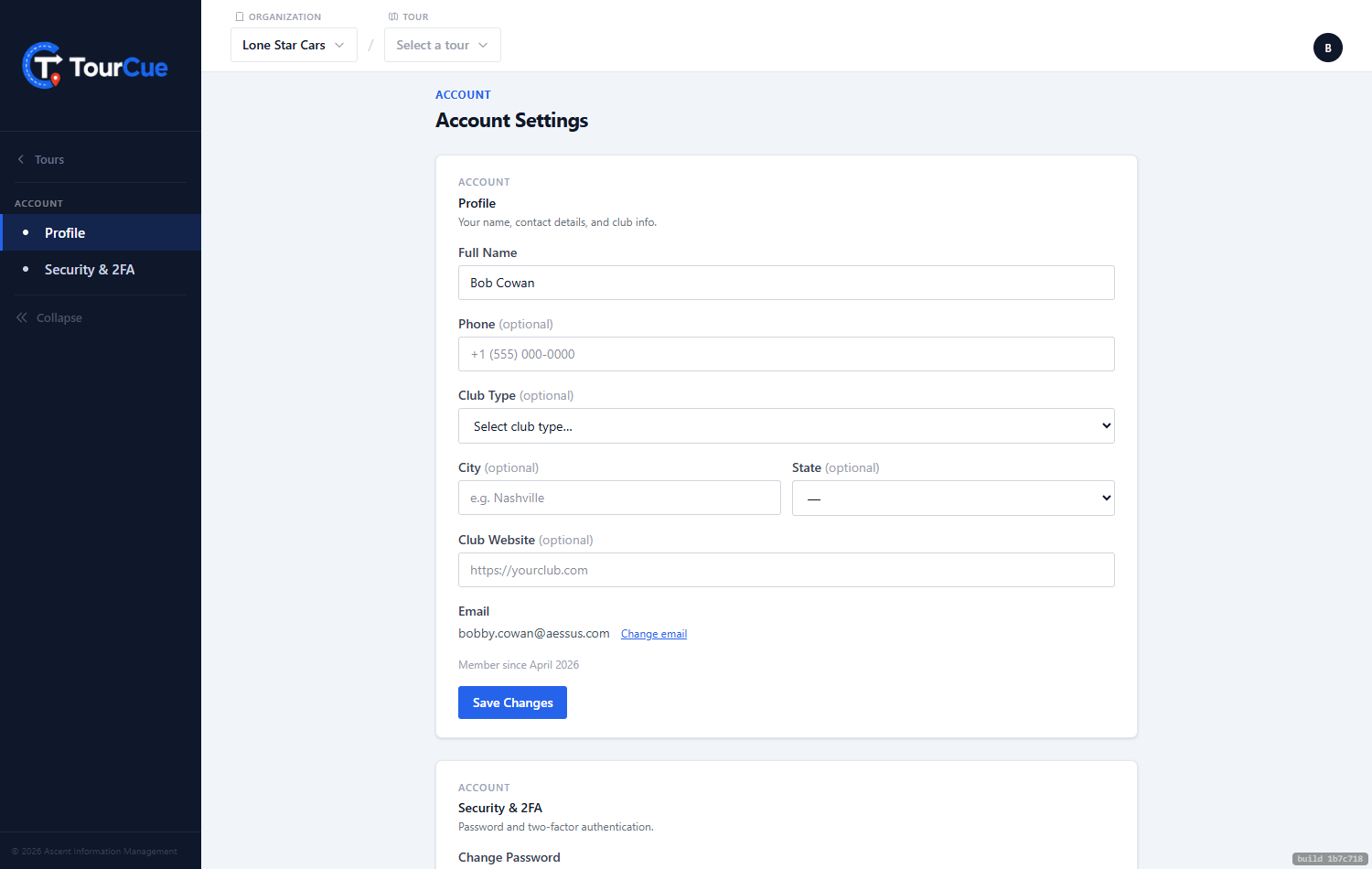The image size is (1372, 869).
Task: Focus the Full Name field
Action: [786, 283]
